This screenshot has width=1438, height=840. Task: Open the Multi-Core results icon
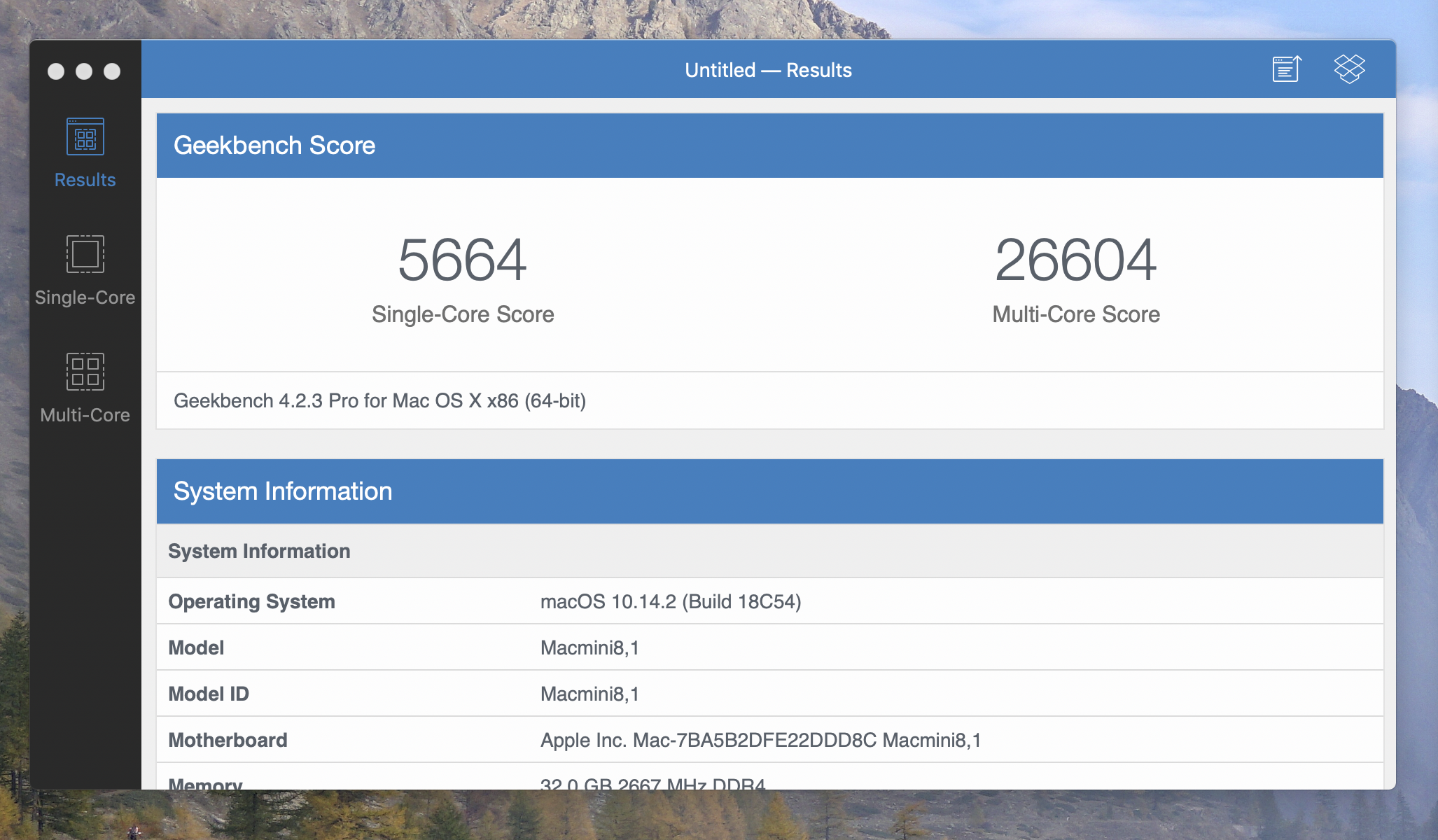click(x=85, y=371)
